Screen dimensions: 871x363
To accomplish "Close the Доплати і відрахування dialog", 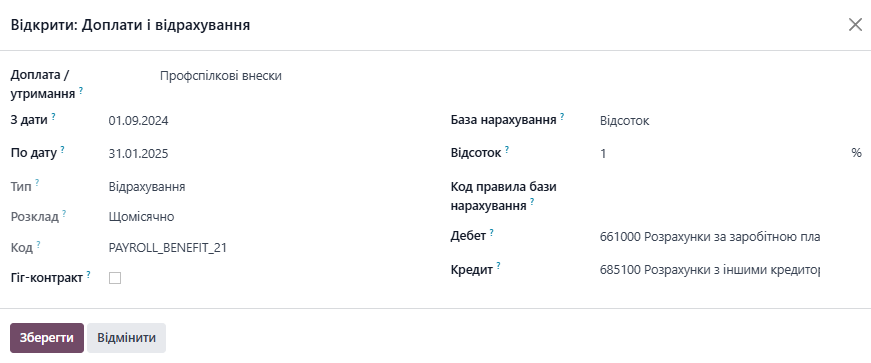I will (855, 24).
